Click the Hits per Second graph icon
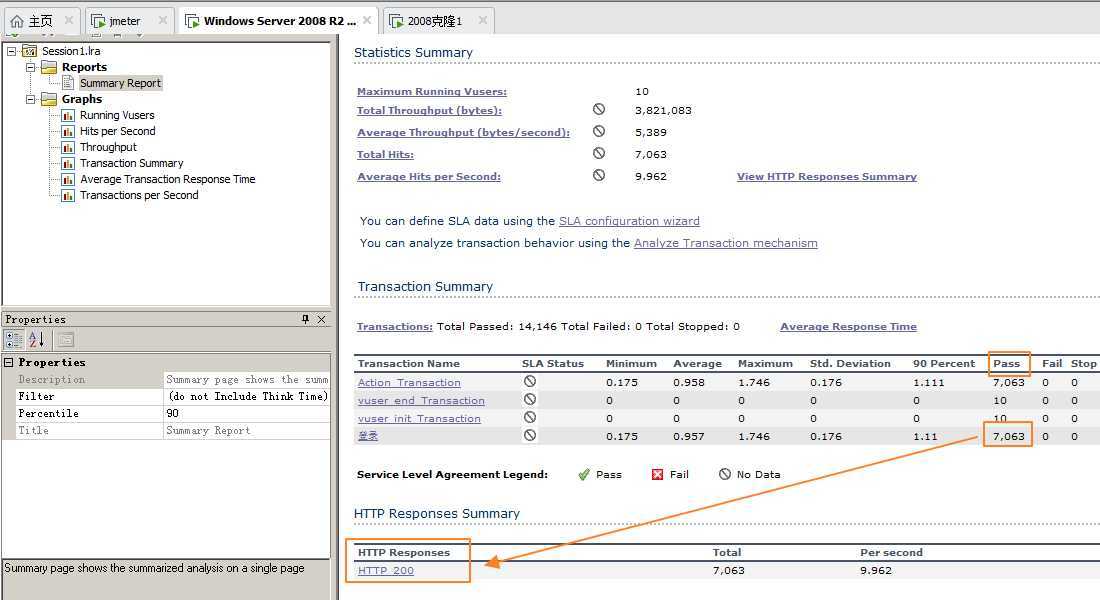Screen dimensions: 1100x600 tap(68, 132)
